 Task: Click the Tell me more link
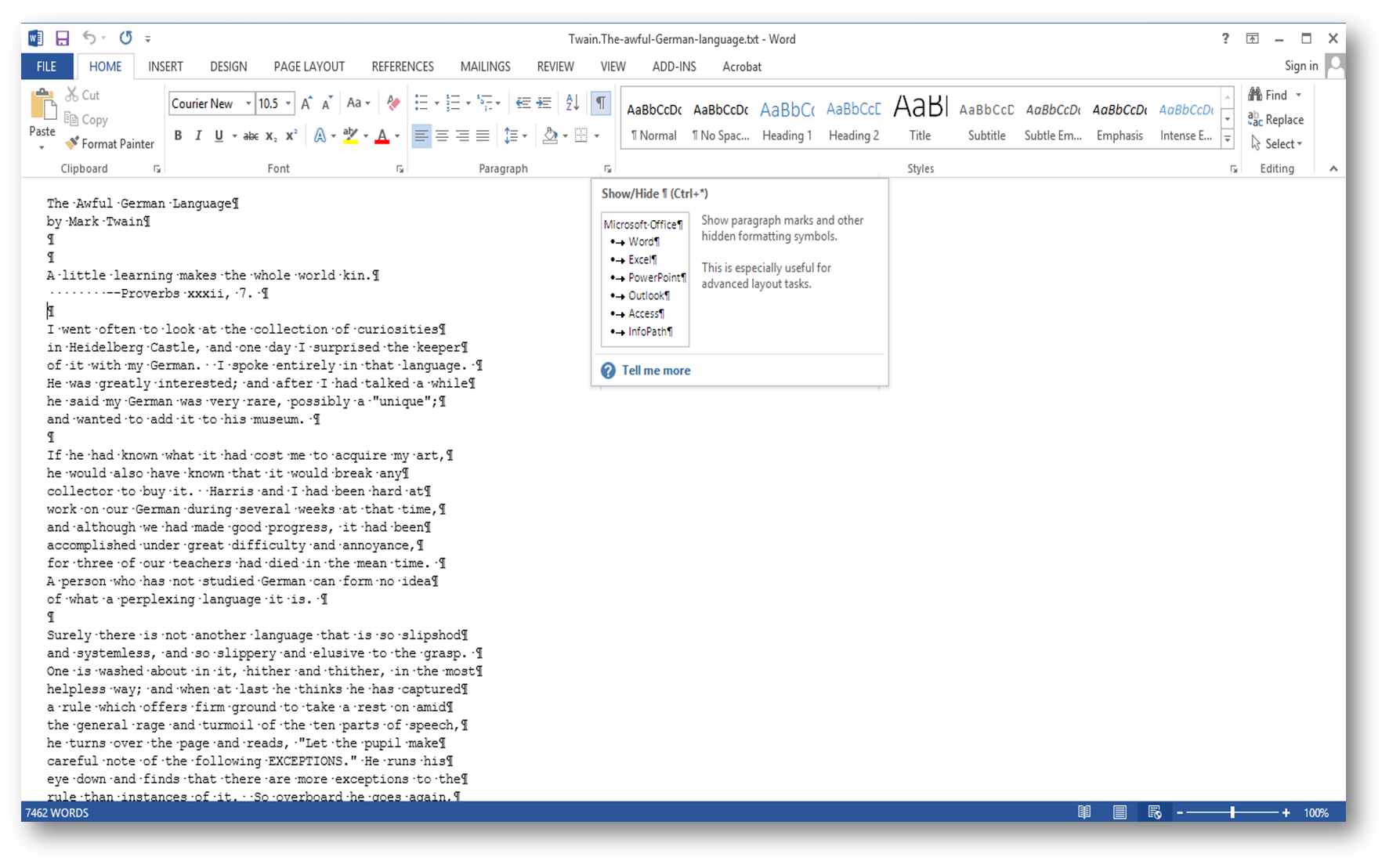click(656, 370)
